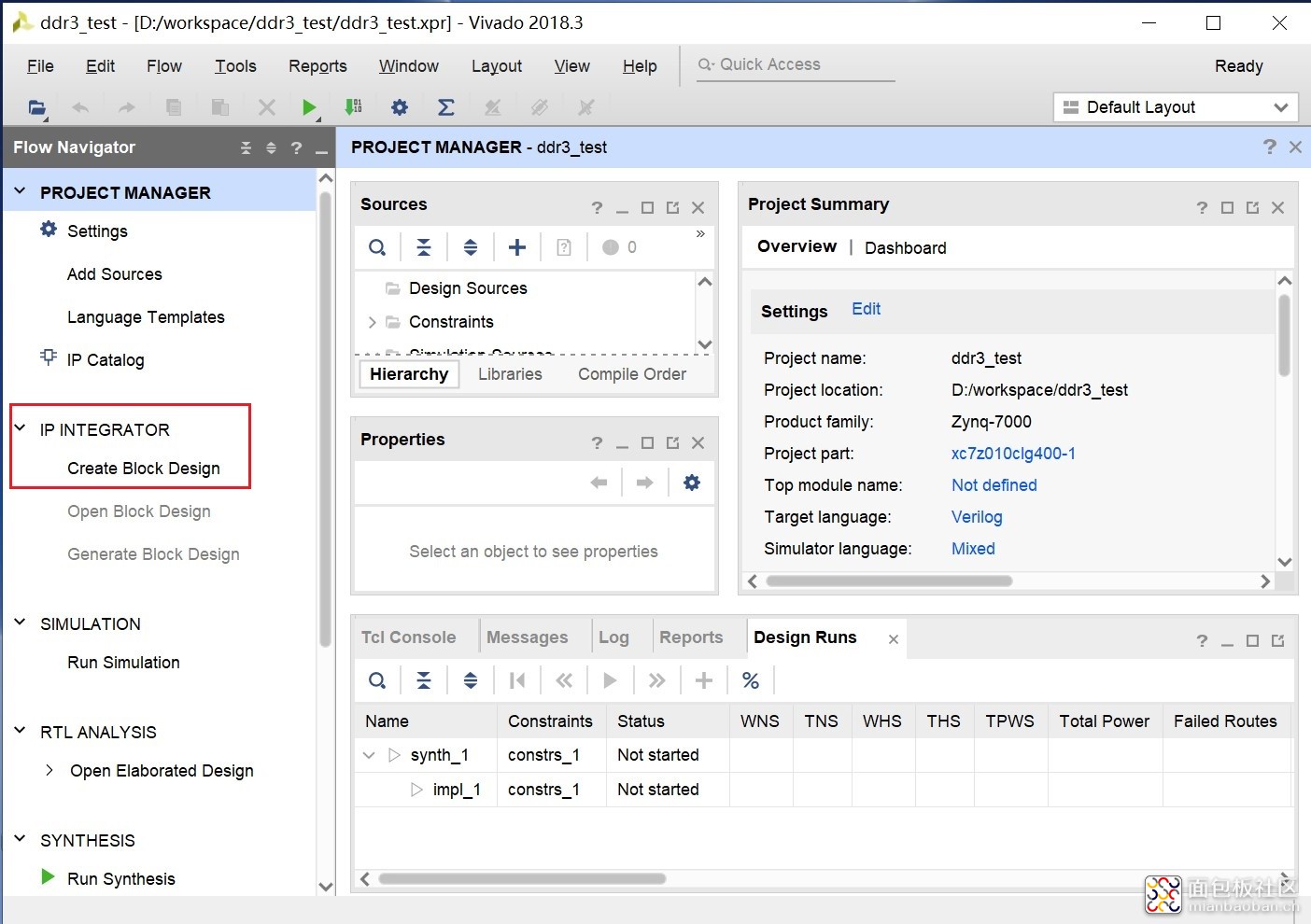Search in the Sources panel

coord(377,247)
